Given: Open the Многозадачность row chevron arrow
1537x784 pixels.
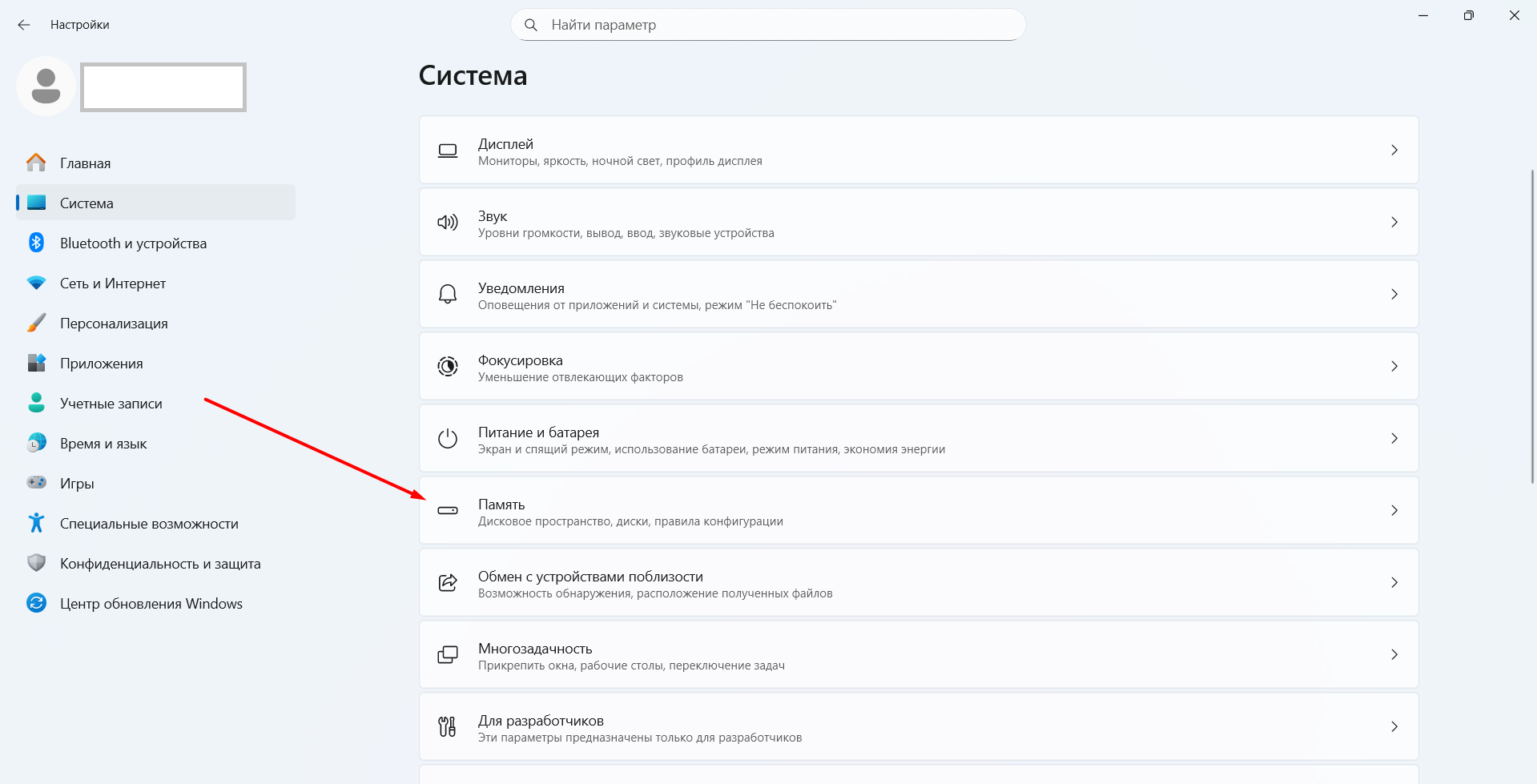Looking at the screenshot, I should 1394,655.
